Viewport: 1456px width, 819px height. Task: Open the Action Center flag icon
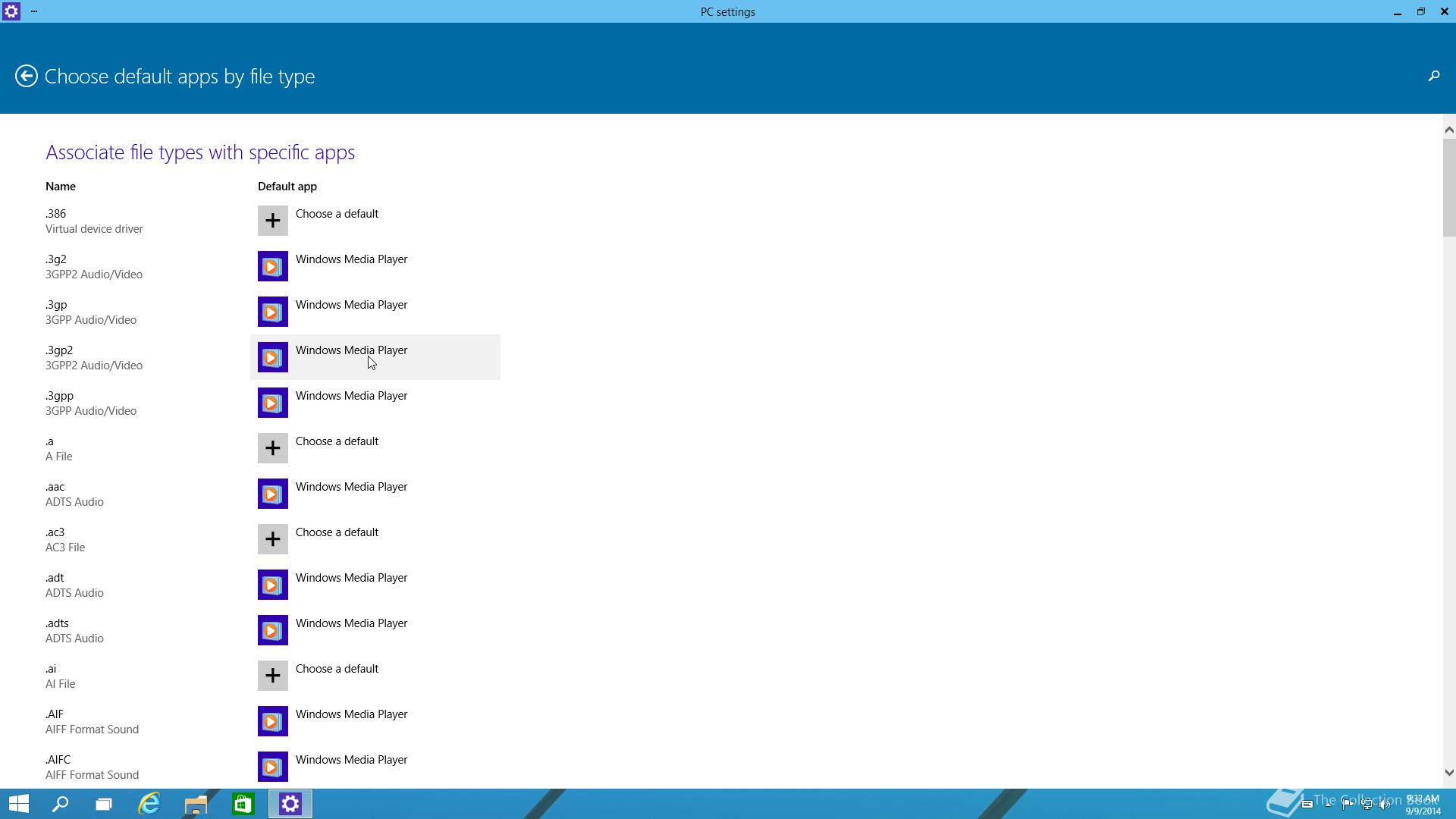tap(1348, 805)
